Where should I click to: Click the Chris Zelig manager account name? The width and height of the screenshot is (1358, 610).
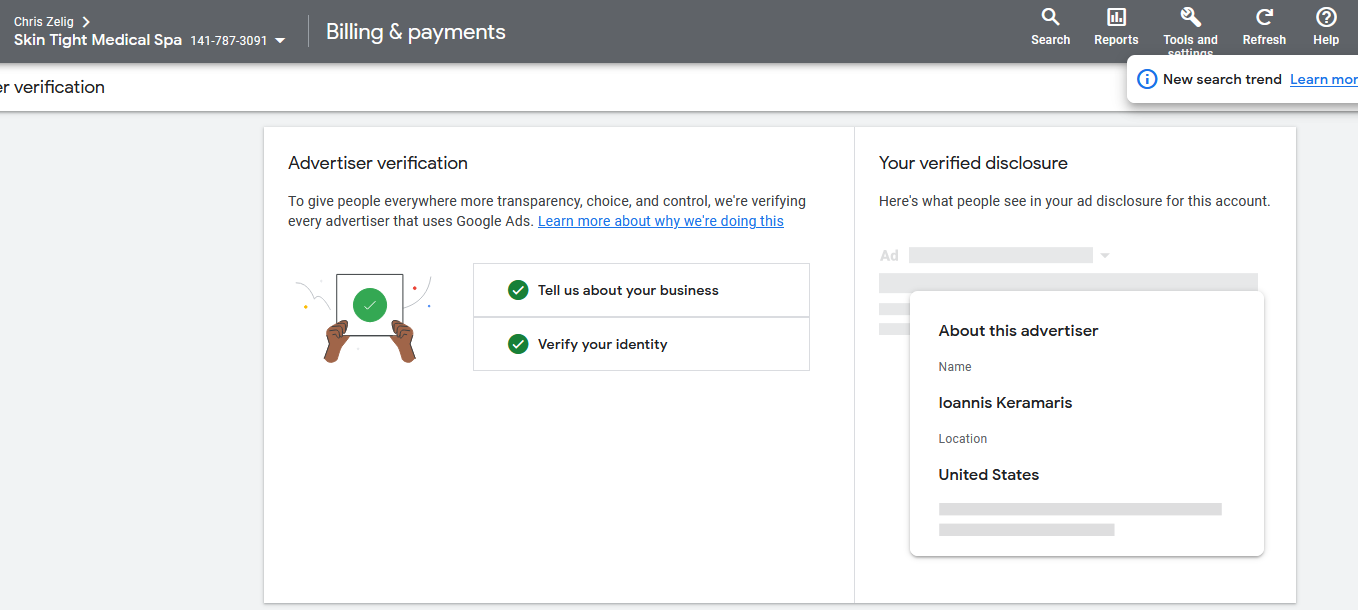[x=44, y=21]
